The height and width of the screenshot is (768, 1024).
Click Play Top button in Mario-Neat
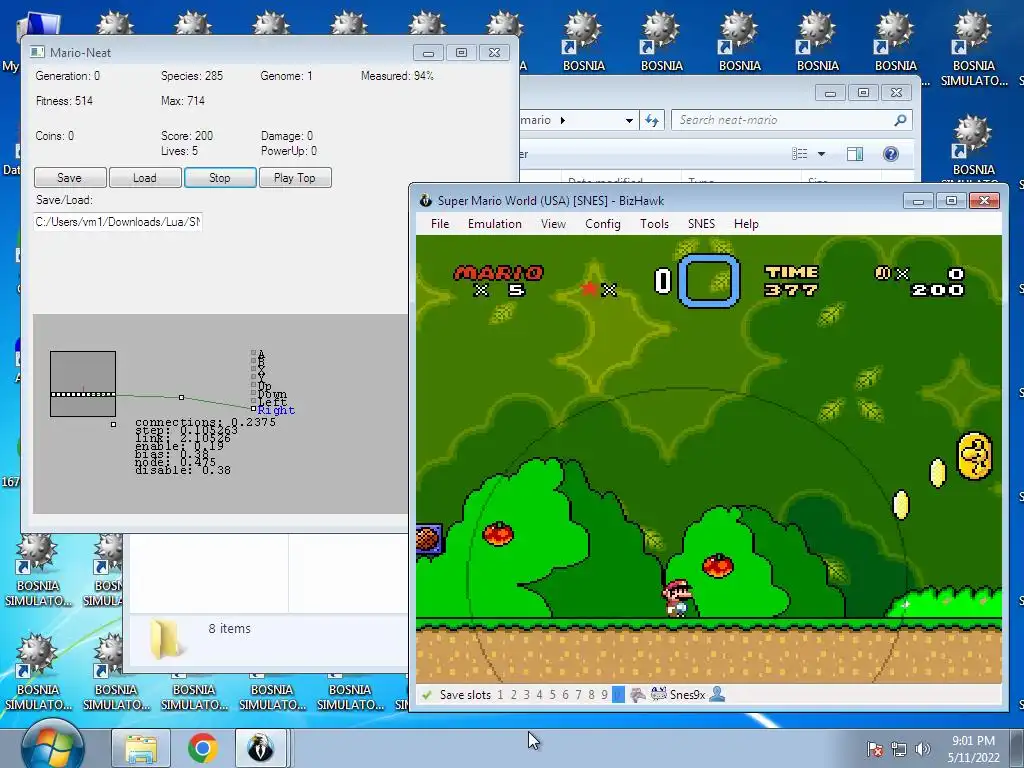295,178
